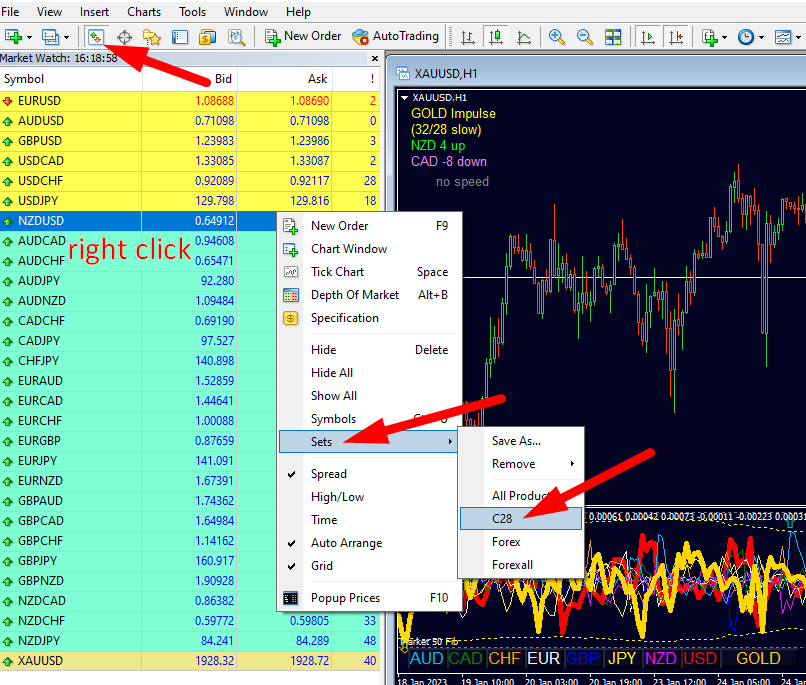Open the Charts menu
The width and height of the screenshot is (806, 685).
point(144,12)
